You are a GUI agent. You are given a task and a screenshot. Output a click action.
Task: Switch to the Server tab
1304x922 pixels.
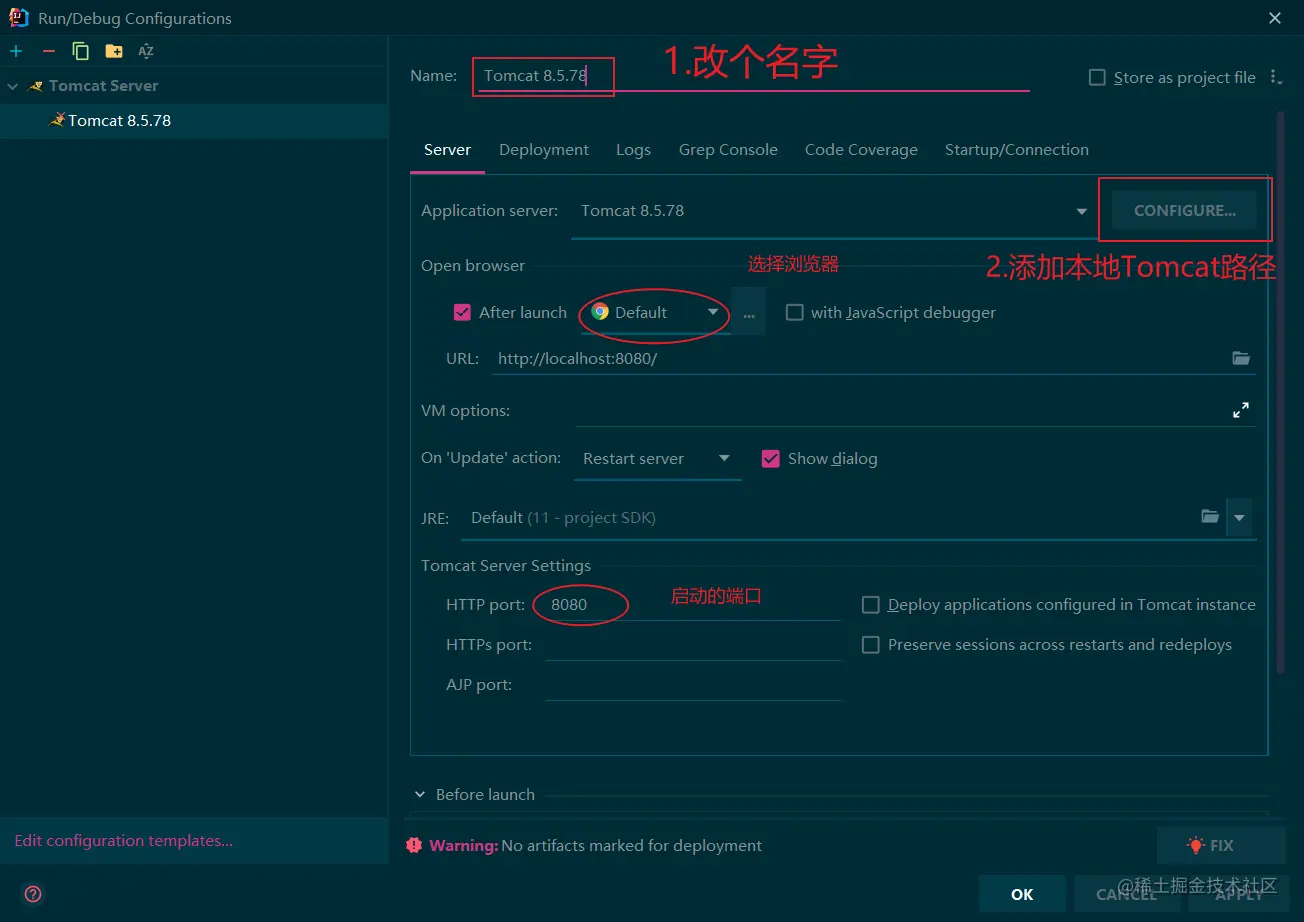[447, 150]
